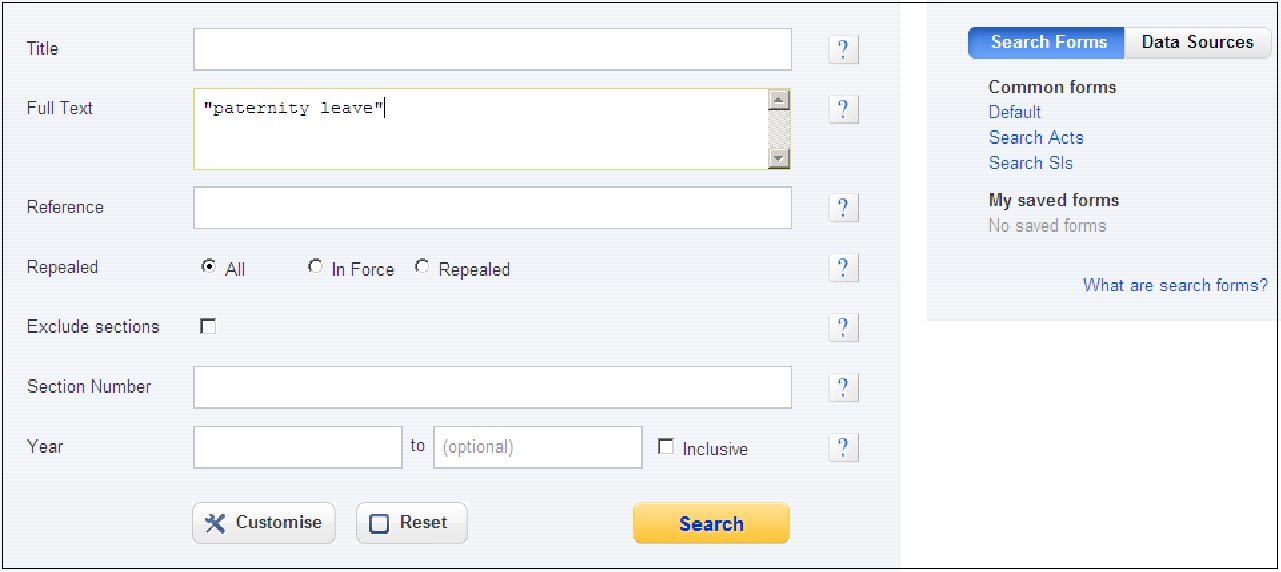The image size is (1281, 572).
Task: Select the All radio option
Action: 208,267
